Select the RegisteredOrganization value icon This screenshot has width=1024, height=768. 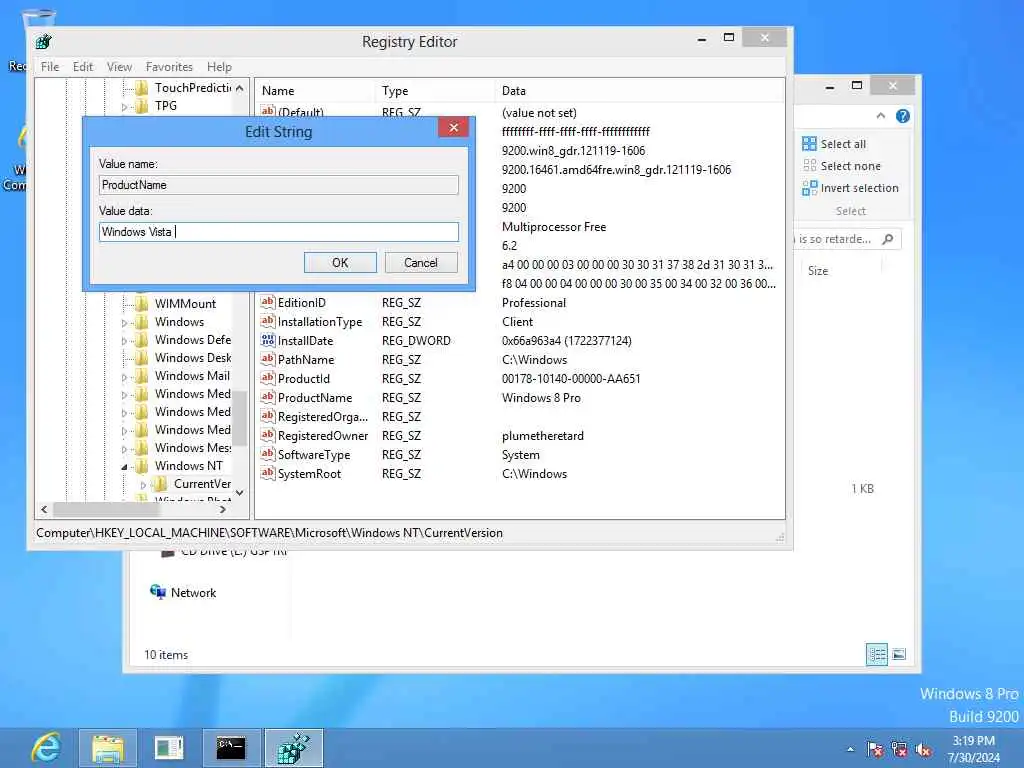click(268, 416)
